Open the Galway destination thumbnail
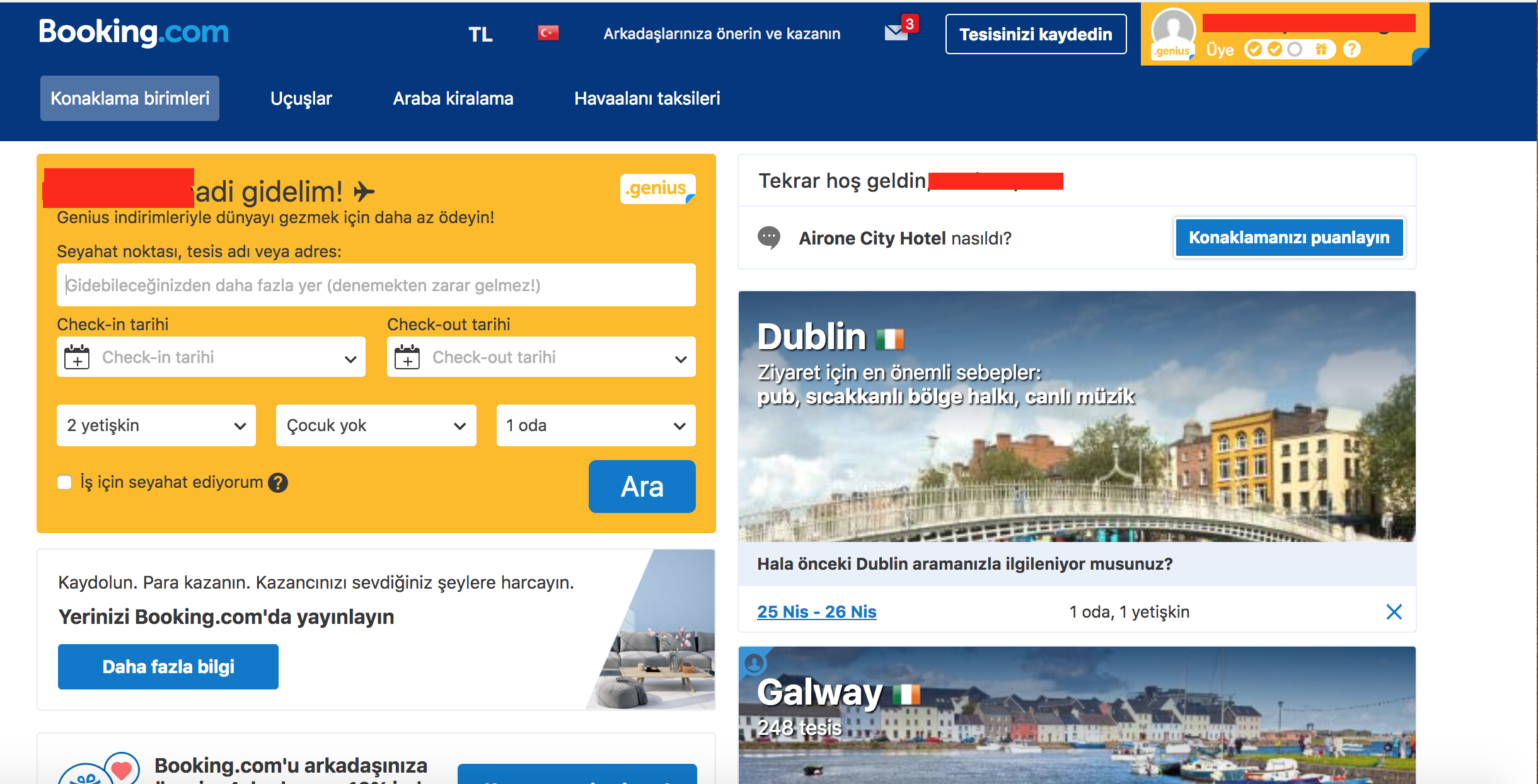Viewport: 1538px width, 784px height. (x=1077, y=715)
